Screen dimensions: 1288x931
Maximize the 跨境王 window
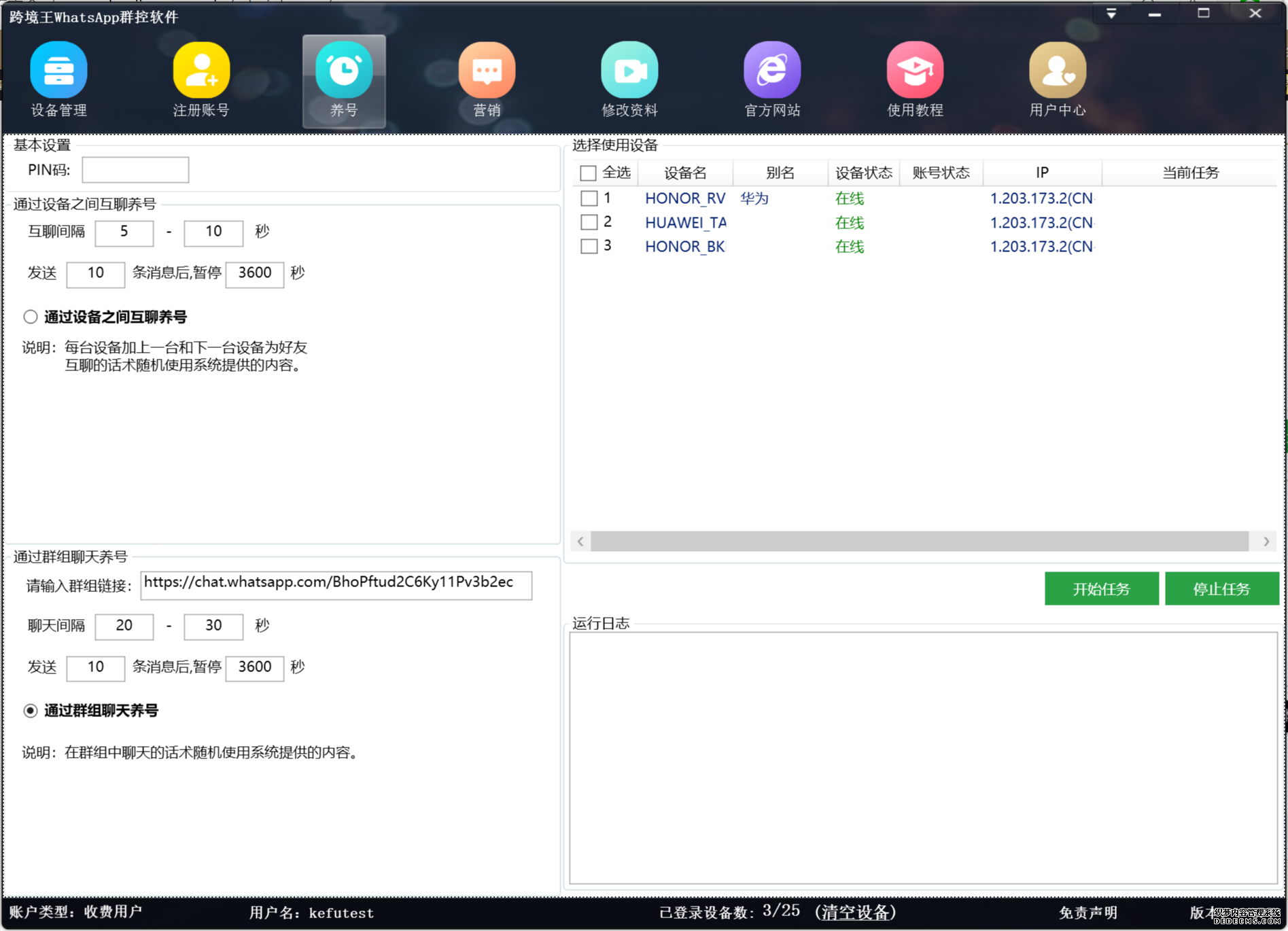point(1204,14)
